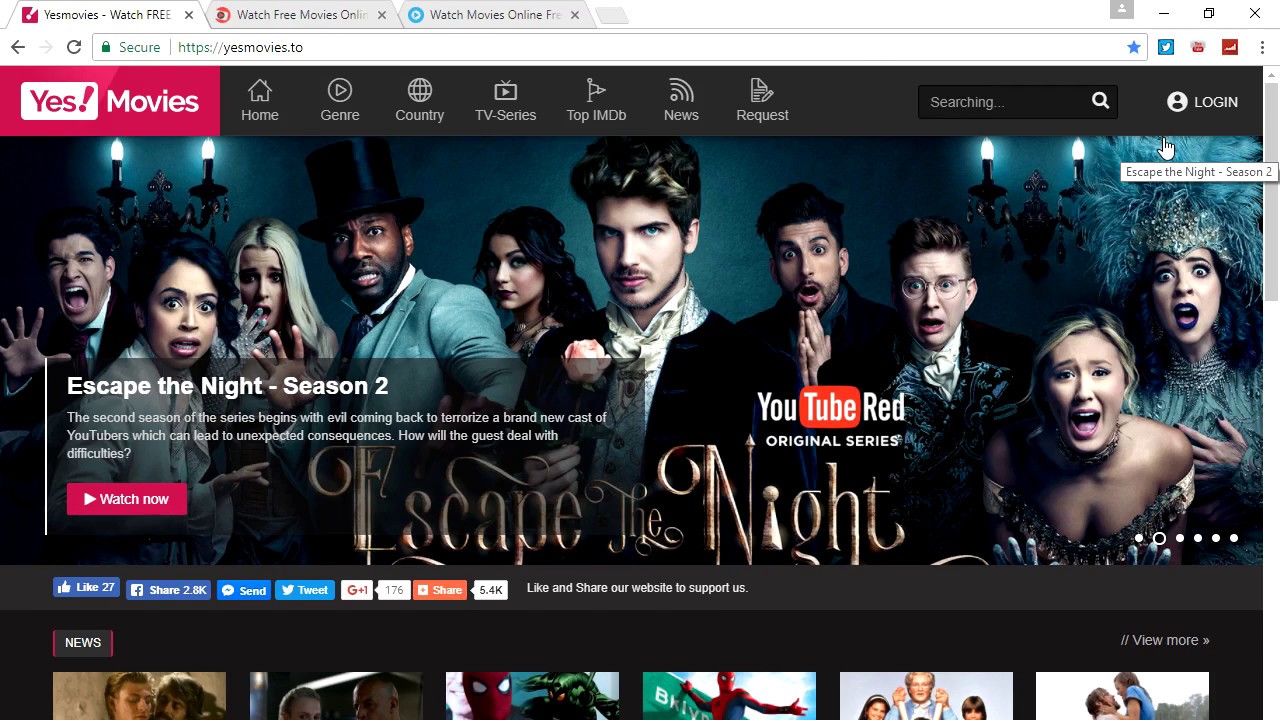Select the active second carousel dot
1280x720 pixels.
pos(1159,538)
